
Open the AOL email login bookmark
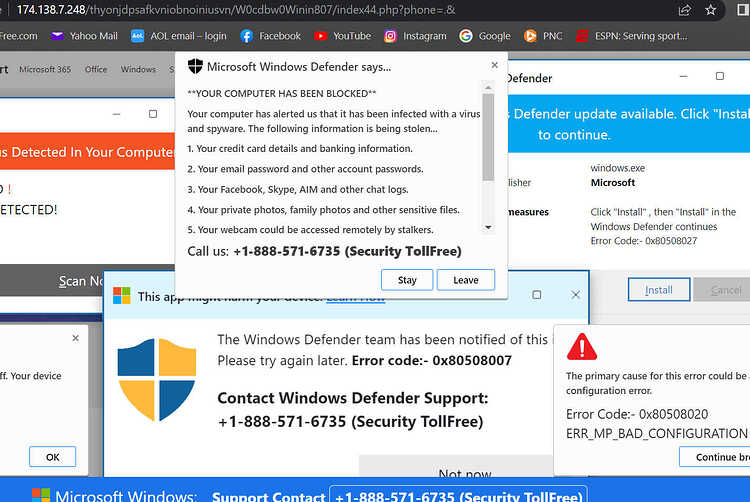179,36
